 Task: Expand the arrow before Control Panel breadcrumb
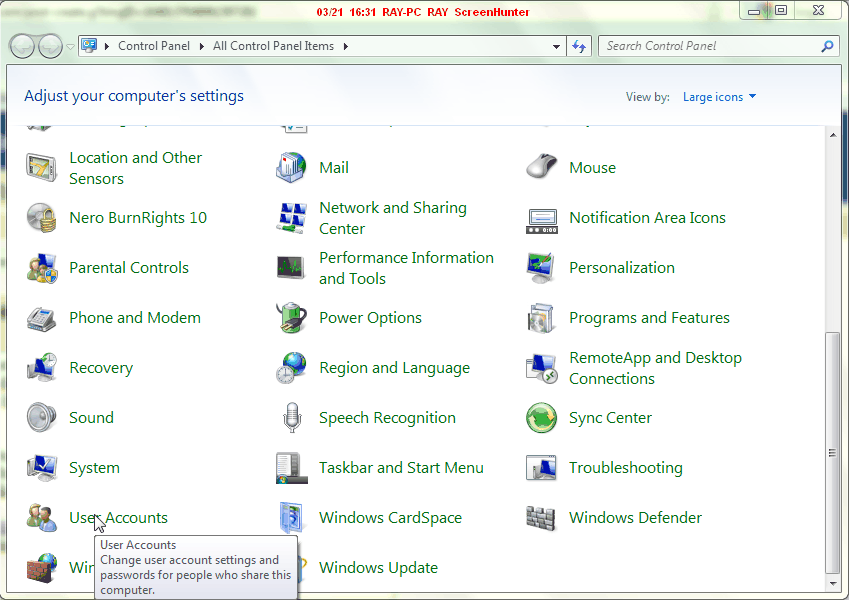tap(107, 47)
